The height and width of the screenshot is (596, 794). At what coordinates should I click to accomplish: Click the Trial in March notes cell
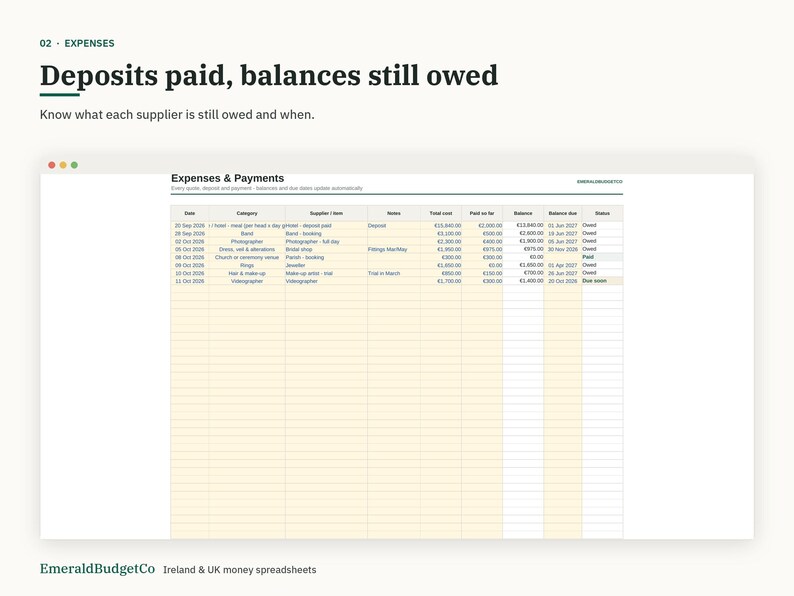point(393,273)
